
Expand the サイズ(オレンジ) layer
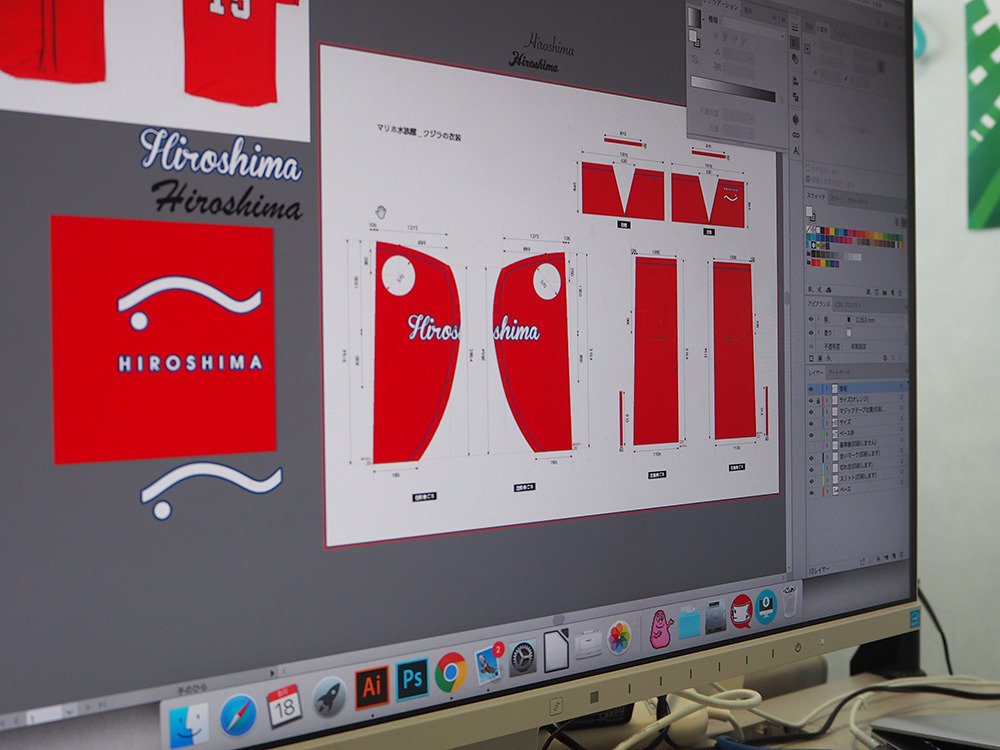click(827, 400)
